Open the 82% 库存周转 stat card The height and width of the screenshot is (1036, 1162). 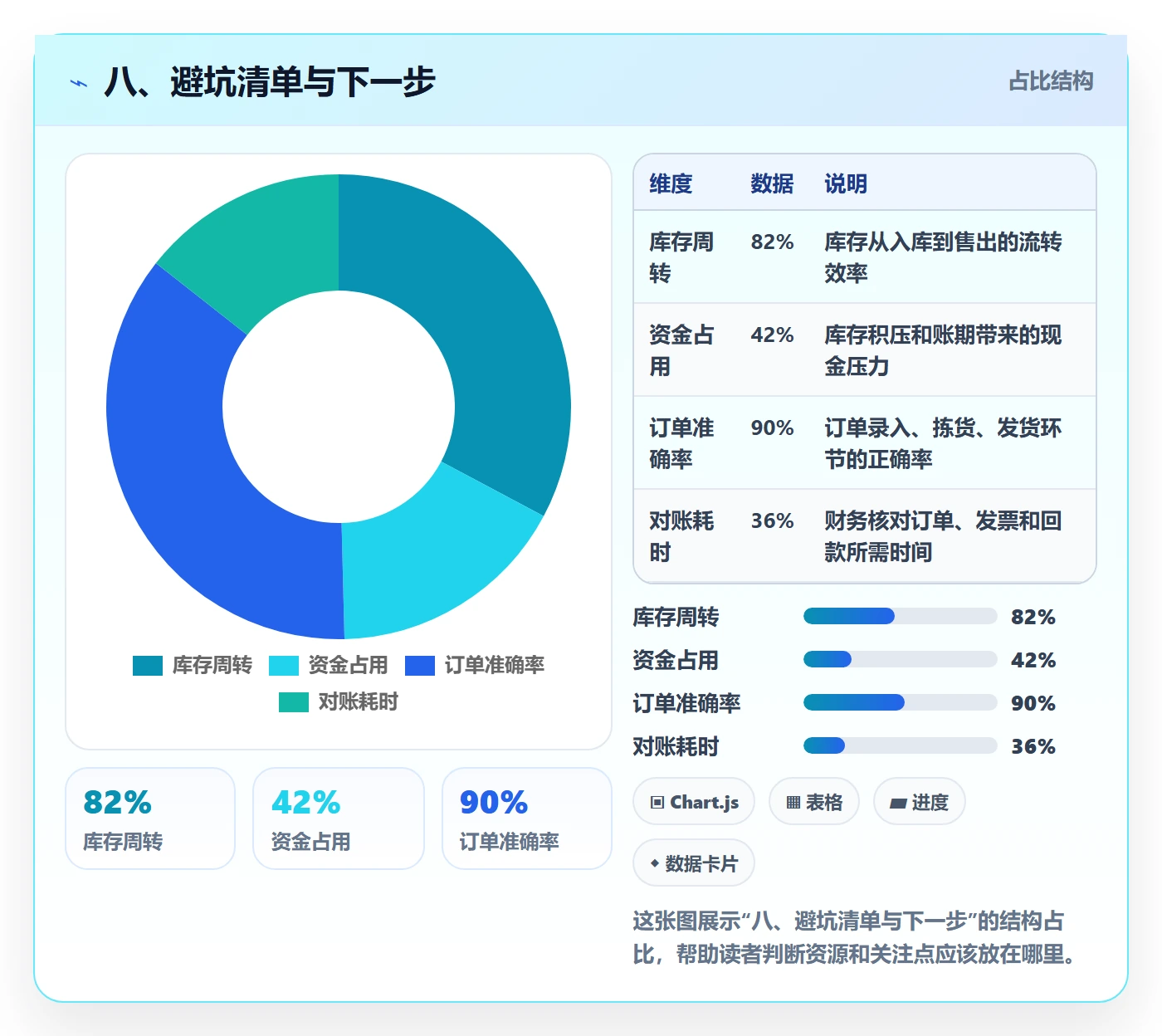click(x=150, y=819)
